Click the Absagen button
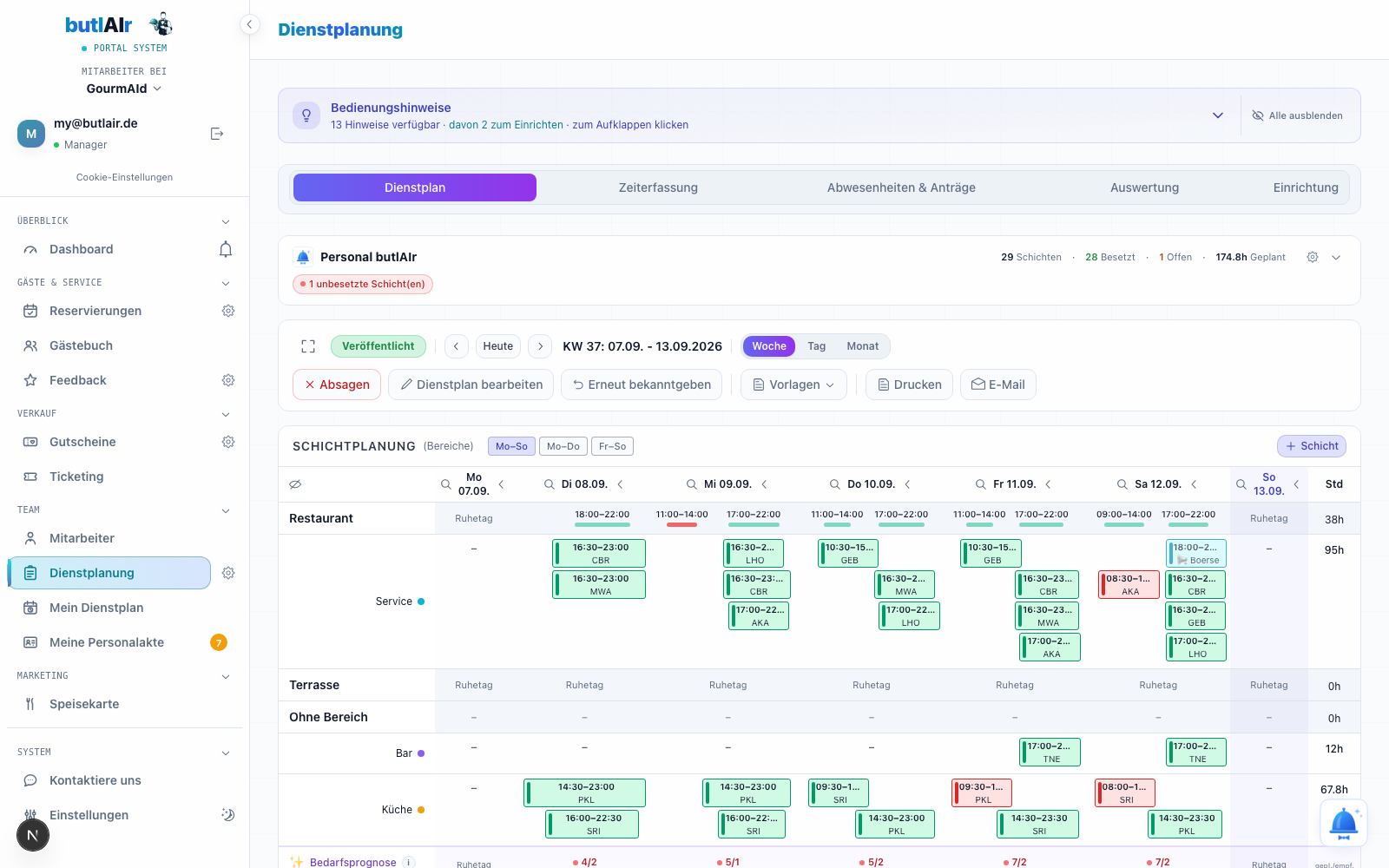The image size is (1389, 868). [337, 385]
